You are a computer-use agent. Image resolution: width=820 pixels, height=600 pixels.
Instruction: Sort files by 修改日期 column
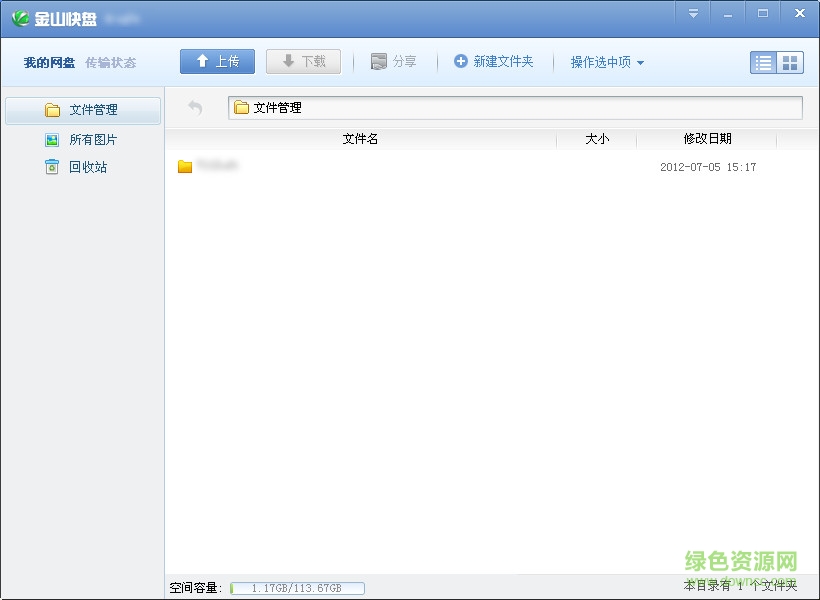[x=707, y=139]
